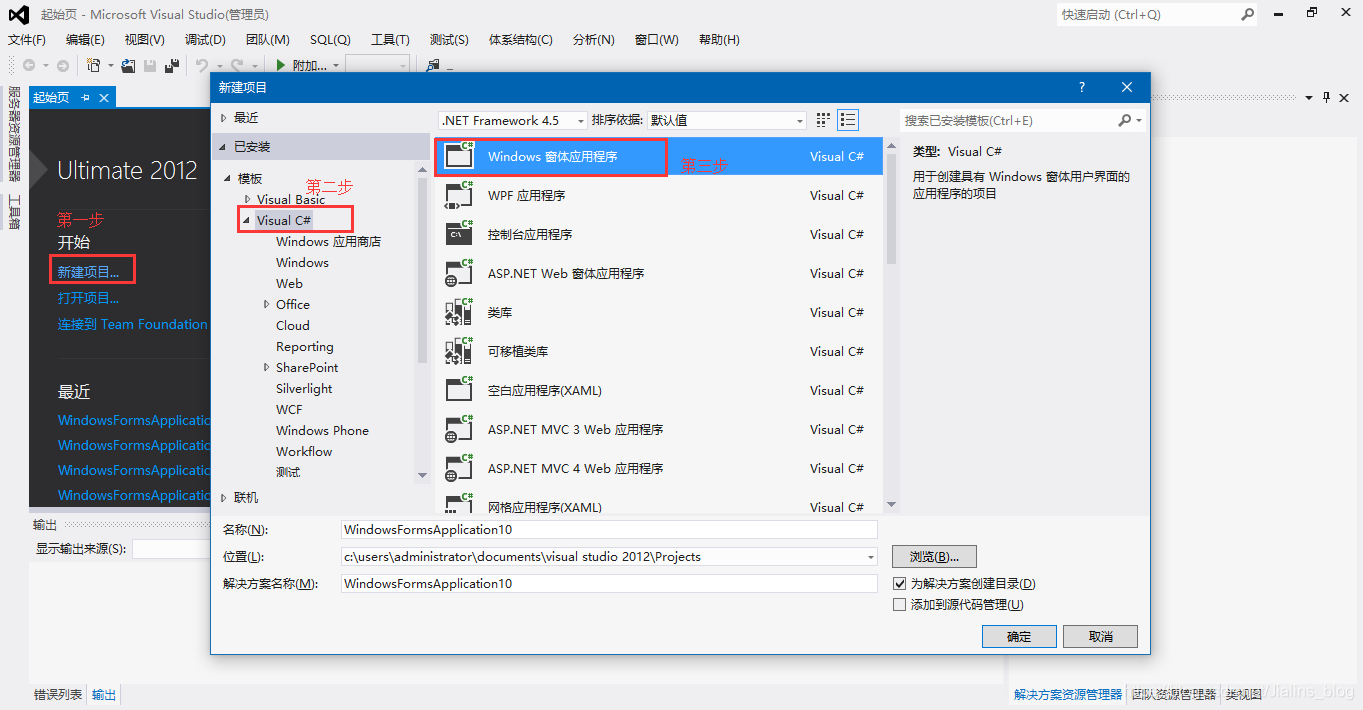The height and width of the screenshot is (710, 1363).
Task: Click the 确定 button
Action: click(1019, 636)
